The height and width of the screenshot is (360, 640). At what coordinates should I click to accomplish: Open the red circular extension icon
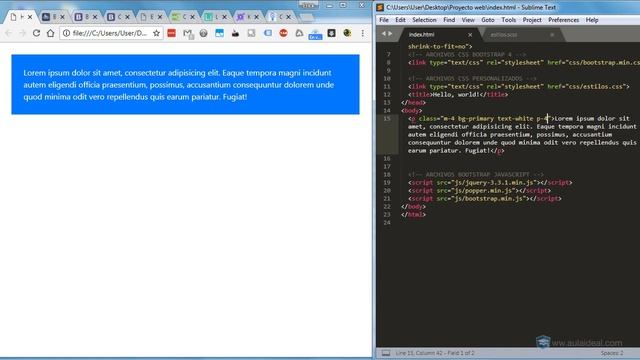pos(283,33)
